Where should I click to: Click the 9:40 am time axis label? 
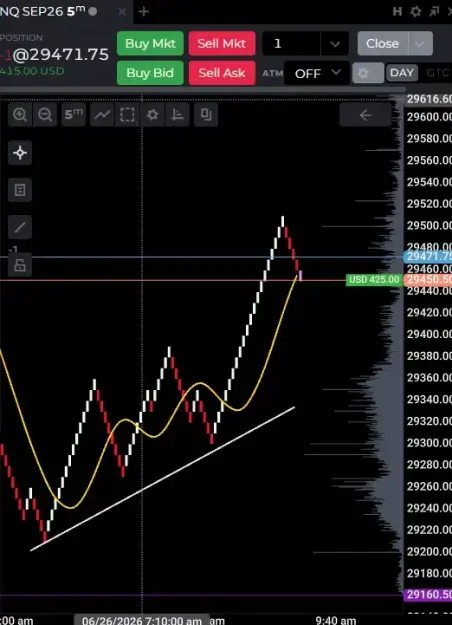point(336,621)
